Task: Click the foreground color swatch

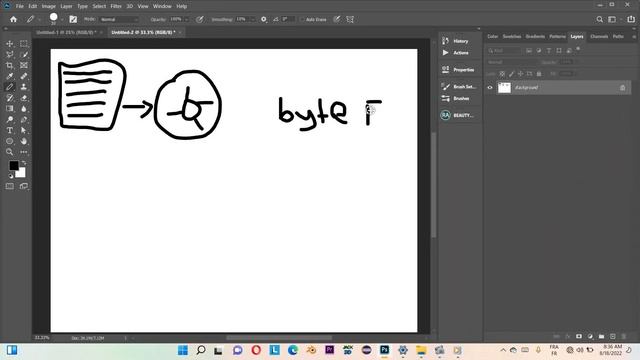Action: 13,165
